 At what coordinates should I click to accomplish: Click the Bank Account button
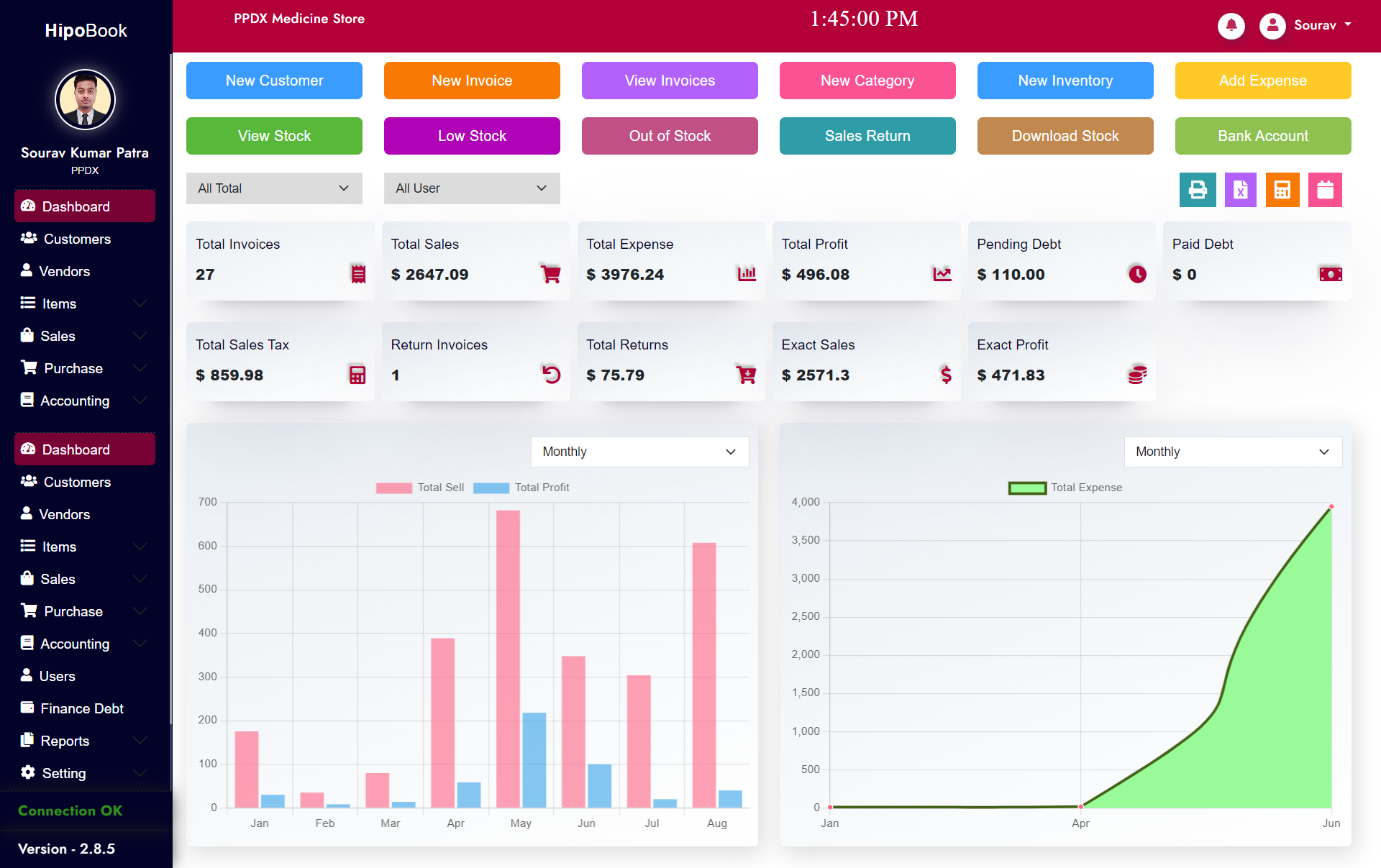point(1263,136)
